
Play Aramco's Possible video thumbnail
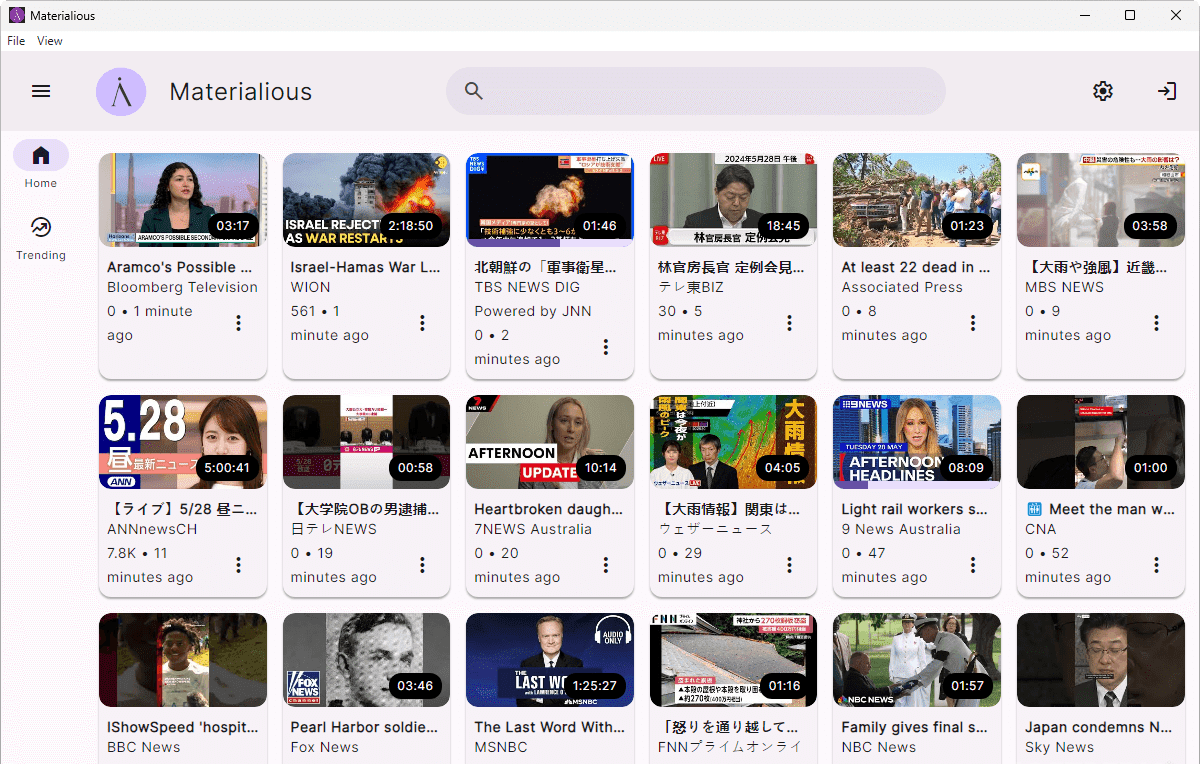tap(183, 200)
